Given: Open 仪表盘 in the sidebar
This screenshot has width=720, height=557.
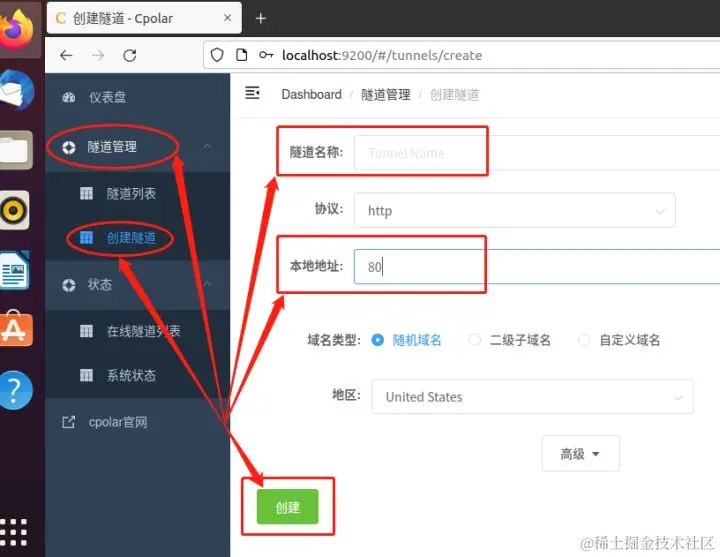Looking at the screenshot, I should point(138,97).
